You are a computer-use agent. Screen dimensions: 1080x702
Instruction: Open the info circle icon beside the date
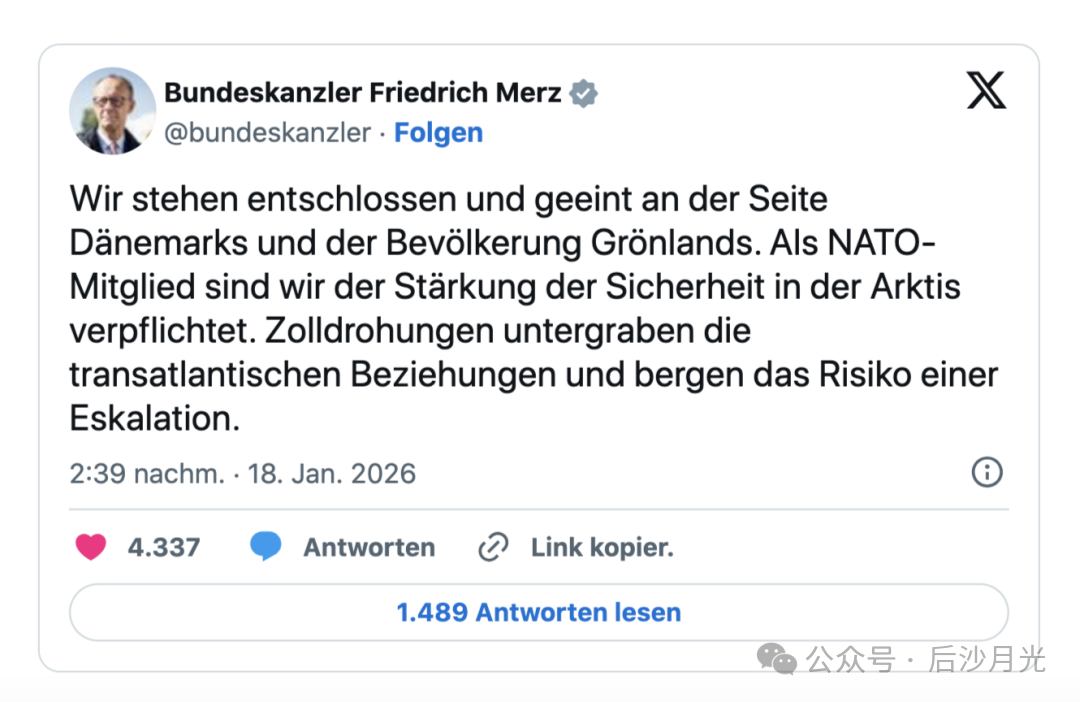[x=987, y=473]
